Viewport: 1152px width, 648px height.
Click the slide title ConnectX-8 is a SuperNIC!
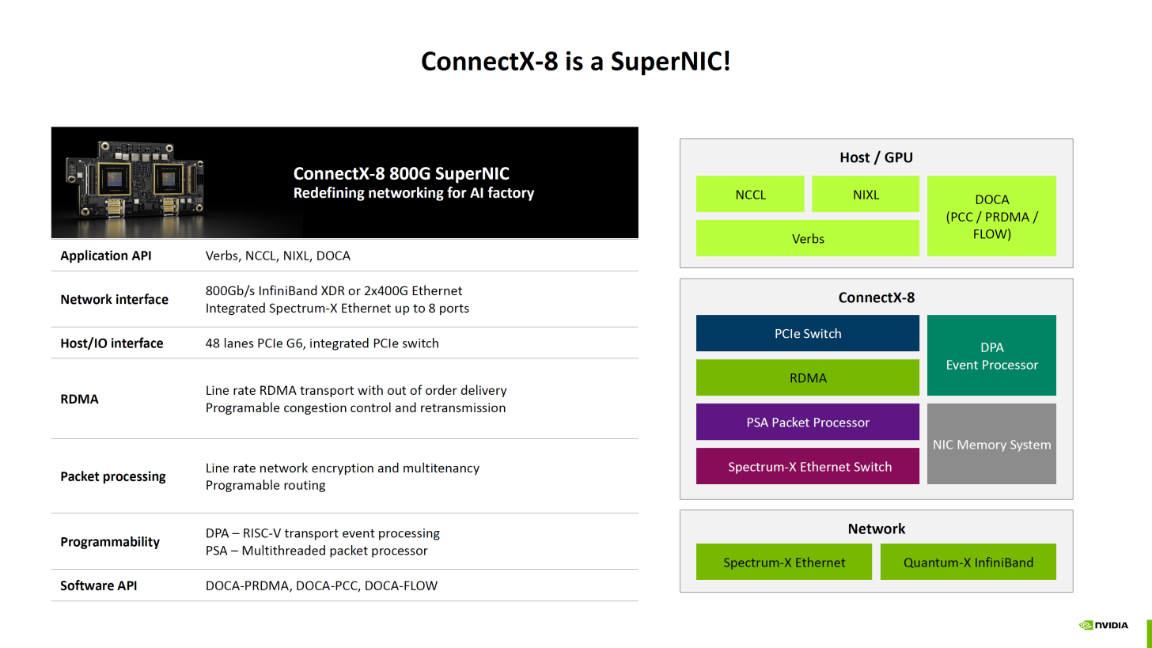576,62
